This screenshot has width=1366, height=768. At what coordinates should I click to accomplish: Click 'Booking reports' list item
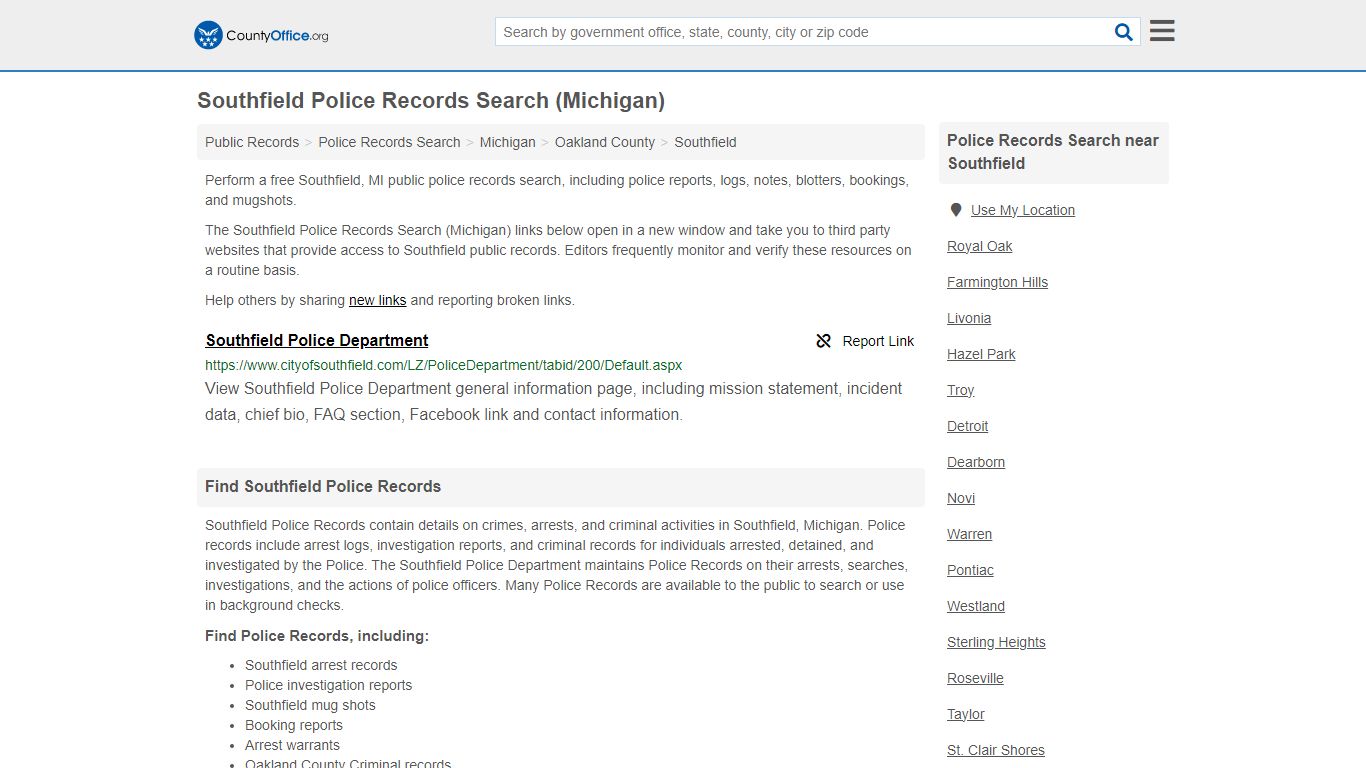(294, 725)
